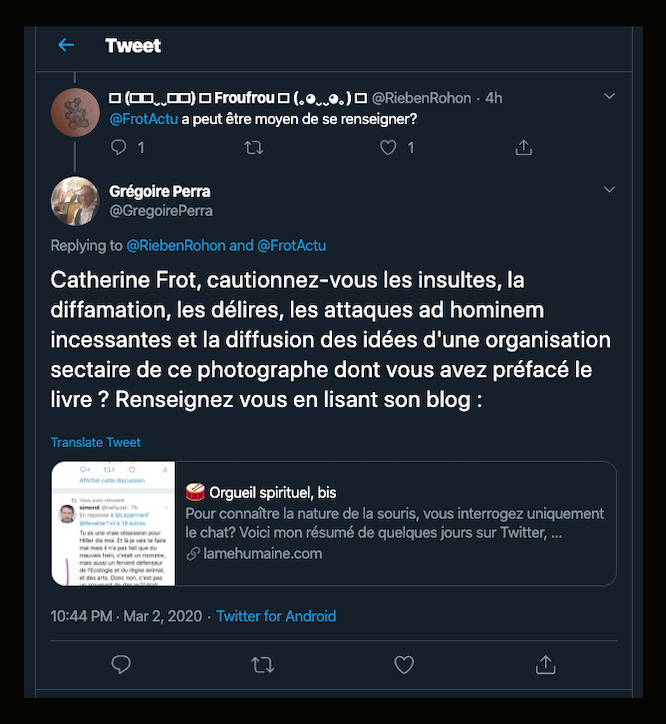Click the Grégoire Perra display name
Image resolution: width=666 pixels, height=724 pixels.
[159, 191]
